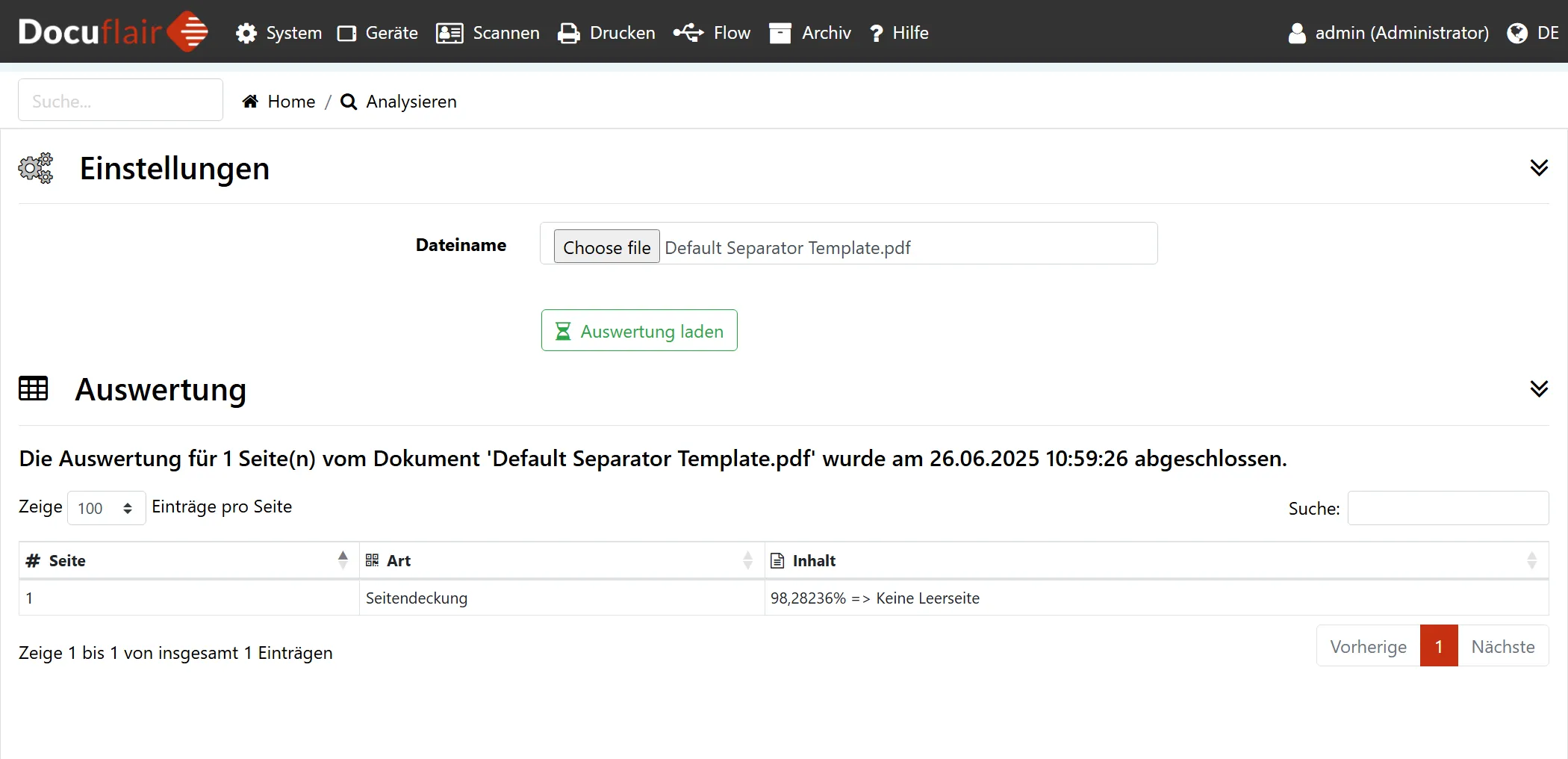Viewport: 1568px width, 759px height.
Task: Collapse the Einstellungen section
Action: 1538,168
